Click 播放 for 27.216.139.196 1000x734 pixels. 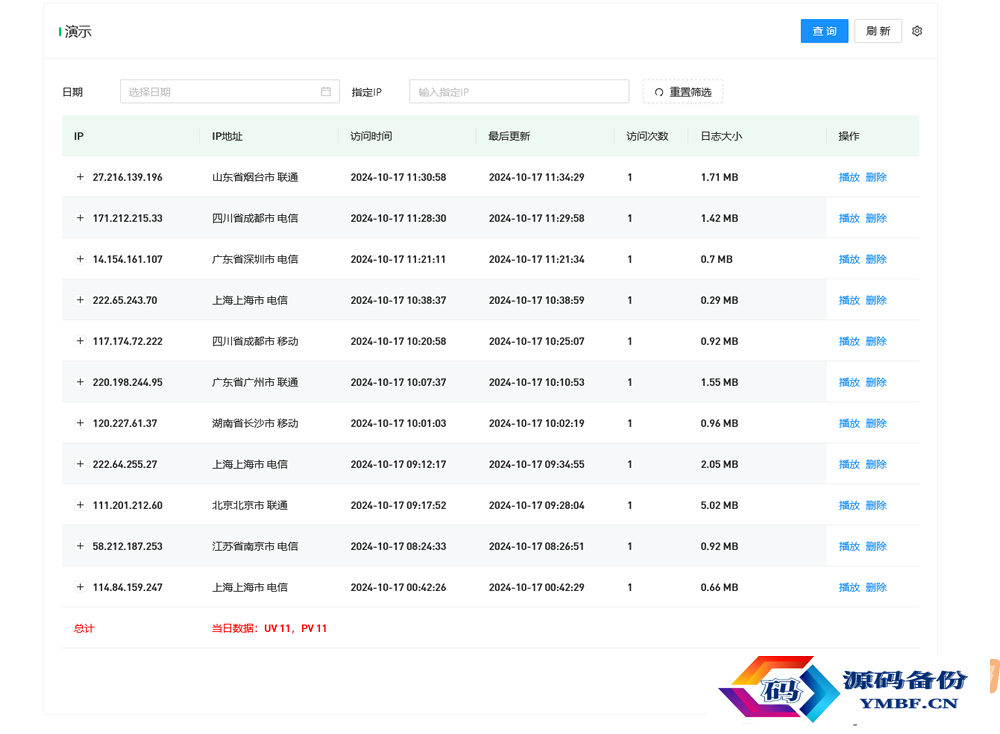click(x=849, y=177)
